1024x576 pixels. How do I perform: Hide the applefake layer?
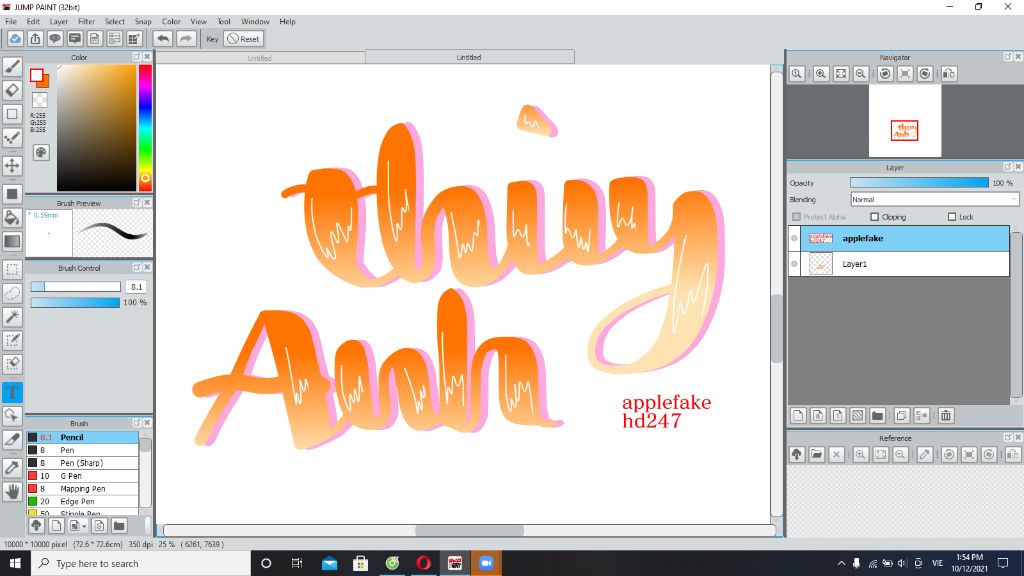tap(795, 238)
